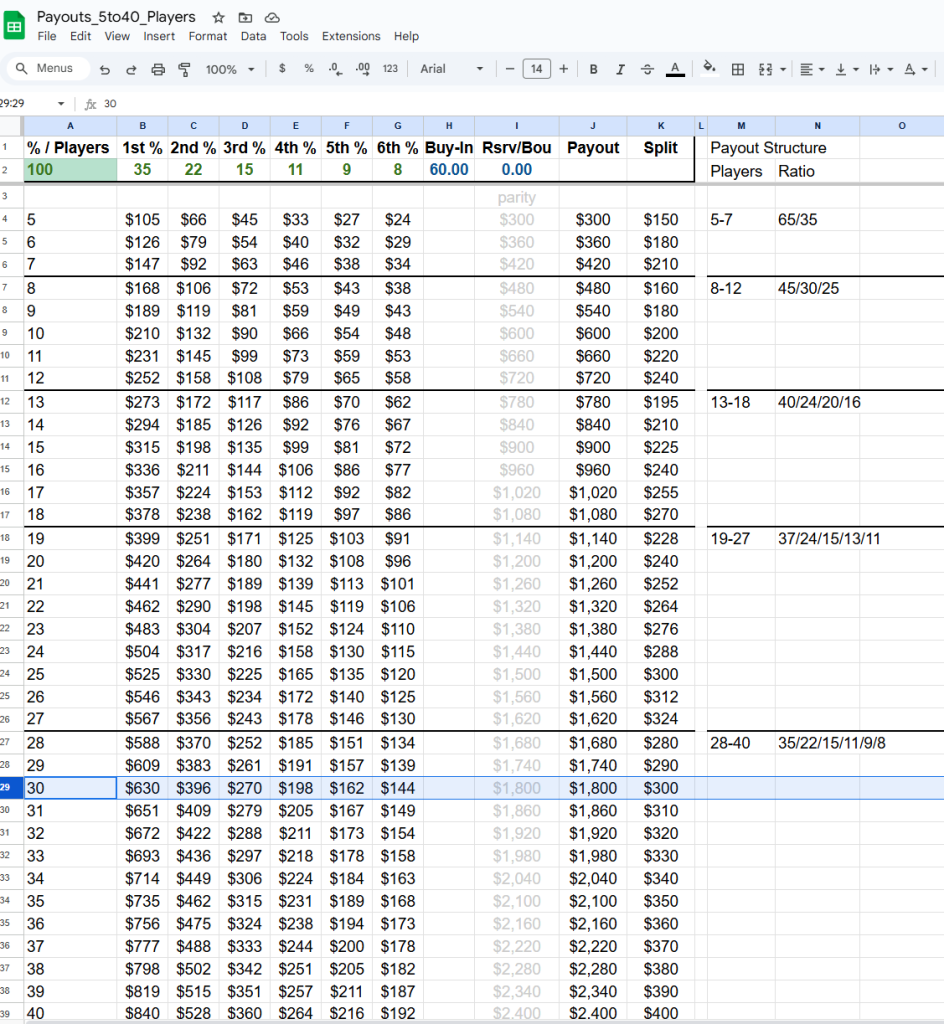
Task: Open the cell borders tool
Action: click(738, 69)
